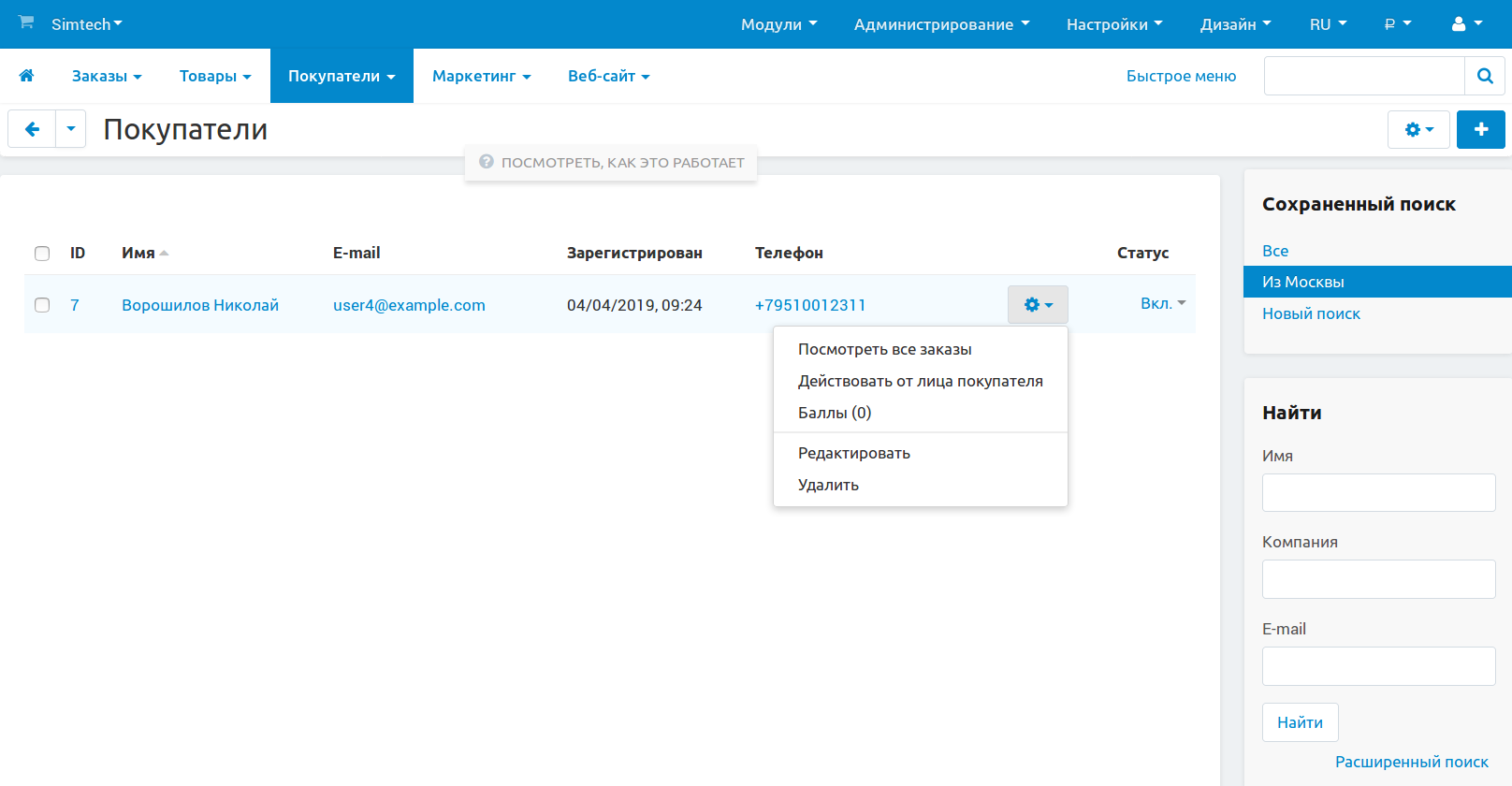The width and height of the screenshot is (1512, 786).
Task: Open the Покупатели menu tab
Action: (342, 76)
